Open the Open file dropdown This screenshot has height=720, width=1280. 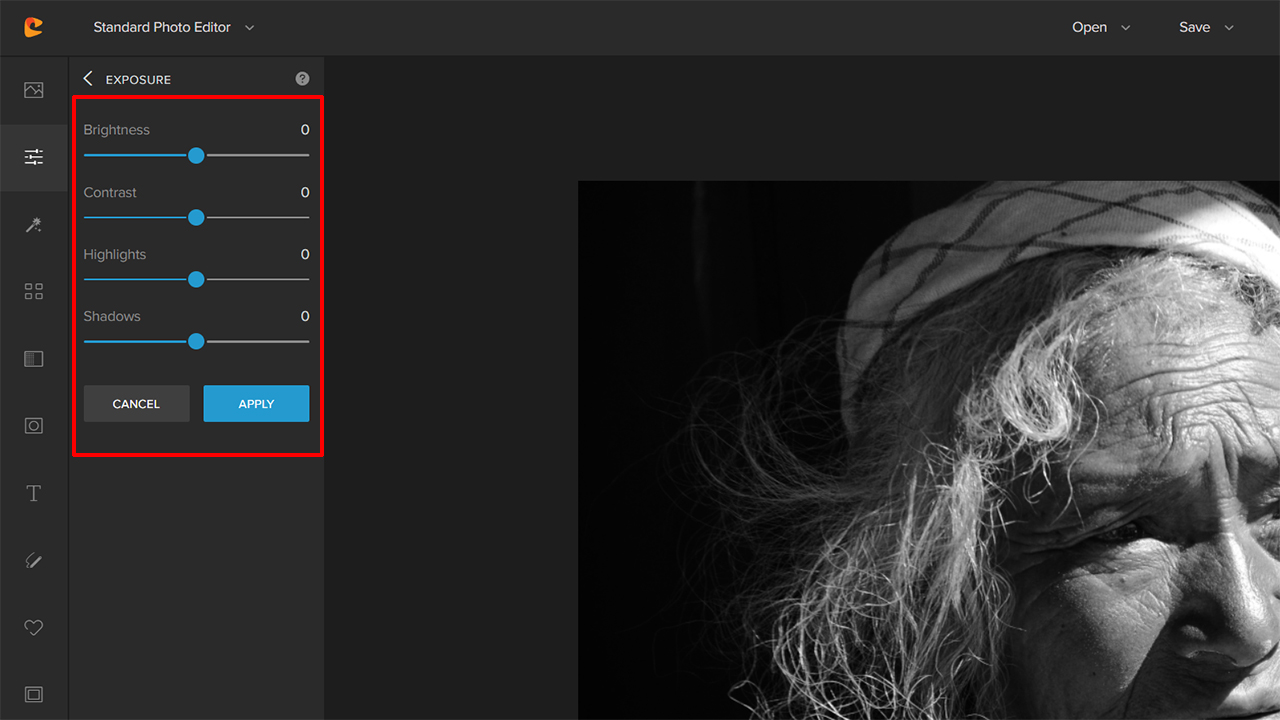tap(1100, 27)
